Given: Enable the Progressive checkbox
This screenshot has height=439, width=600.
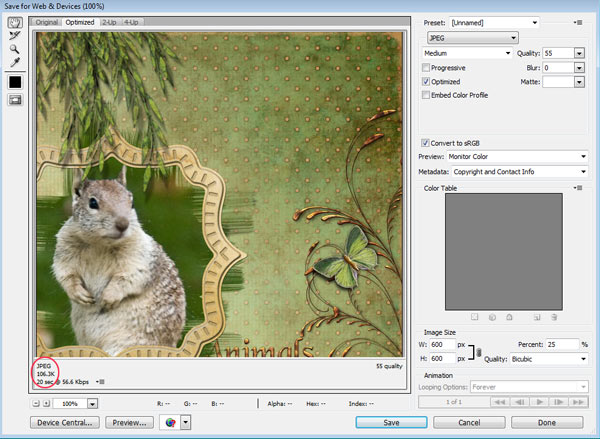Looking at the screenshot, I should (427, 68).
